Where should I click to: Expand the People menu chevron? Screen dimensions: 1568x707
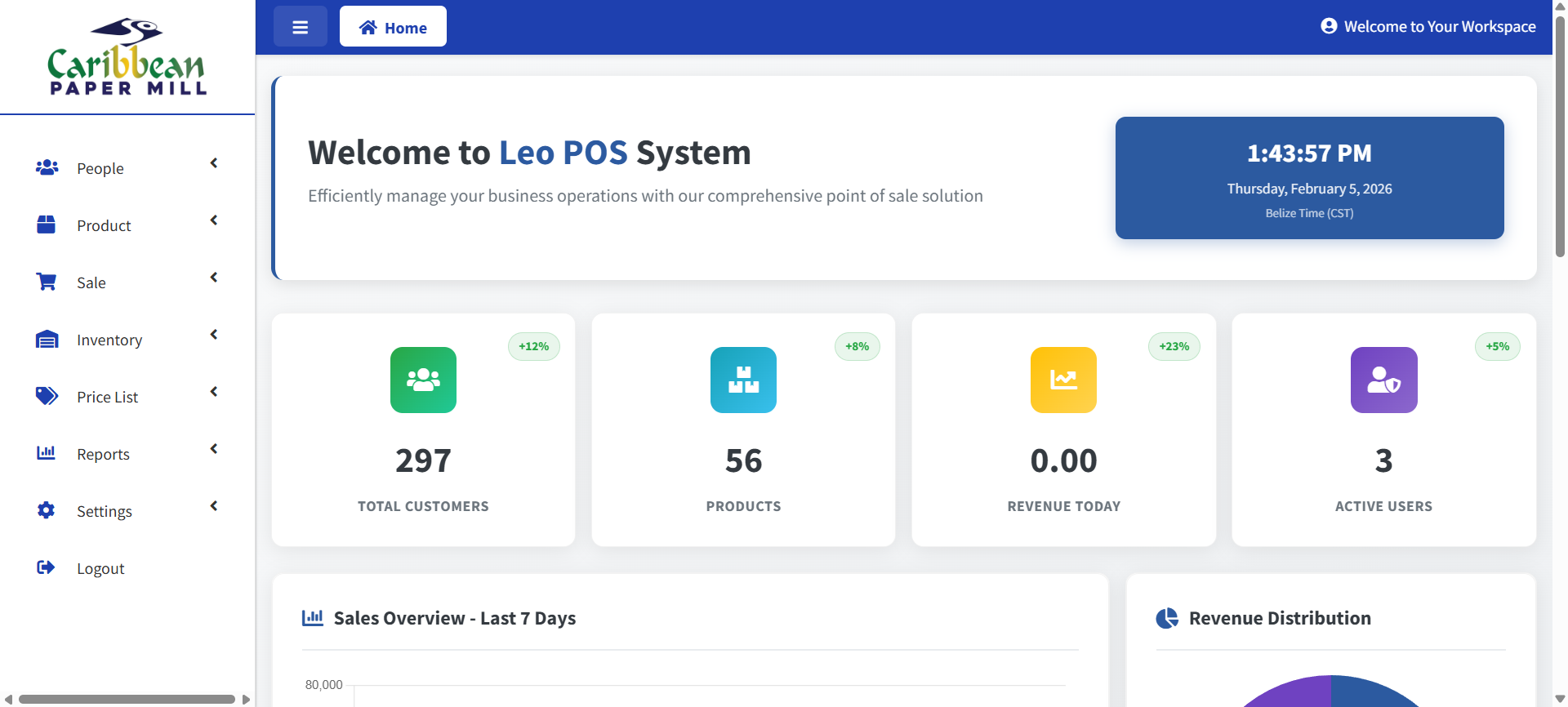214,163
